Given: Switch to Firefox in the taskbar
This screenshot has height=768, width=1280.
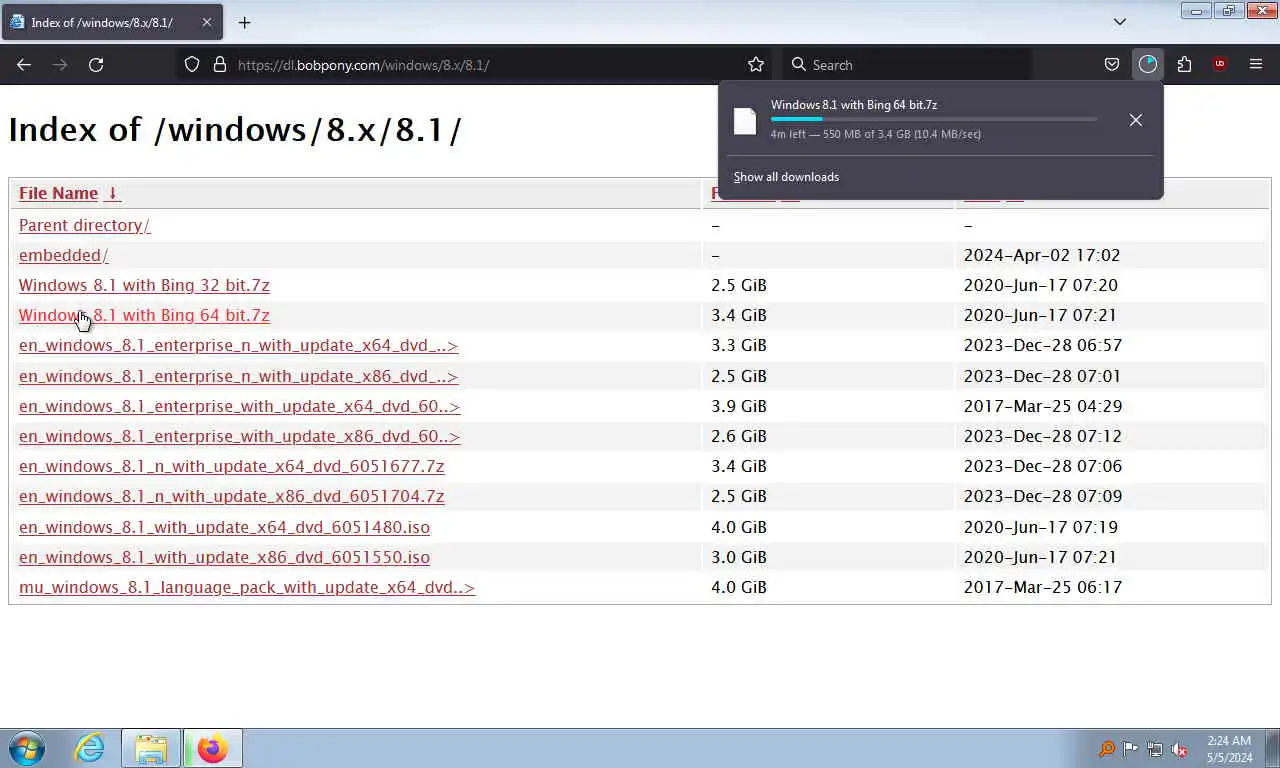Looking at the screenshot, I should tap(212, 748).
